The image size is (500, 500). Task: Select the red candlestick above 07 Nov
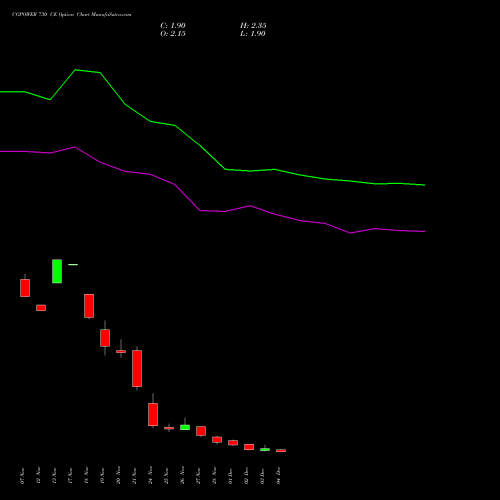point(25,288)
